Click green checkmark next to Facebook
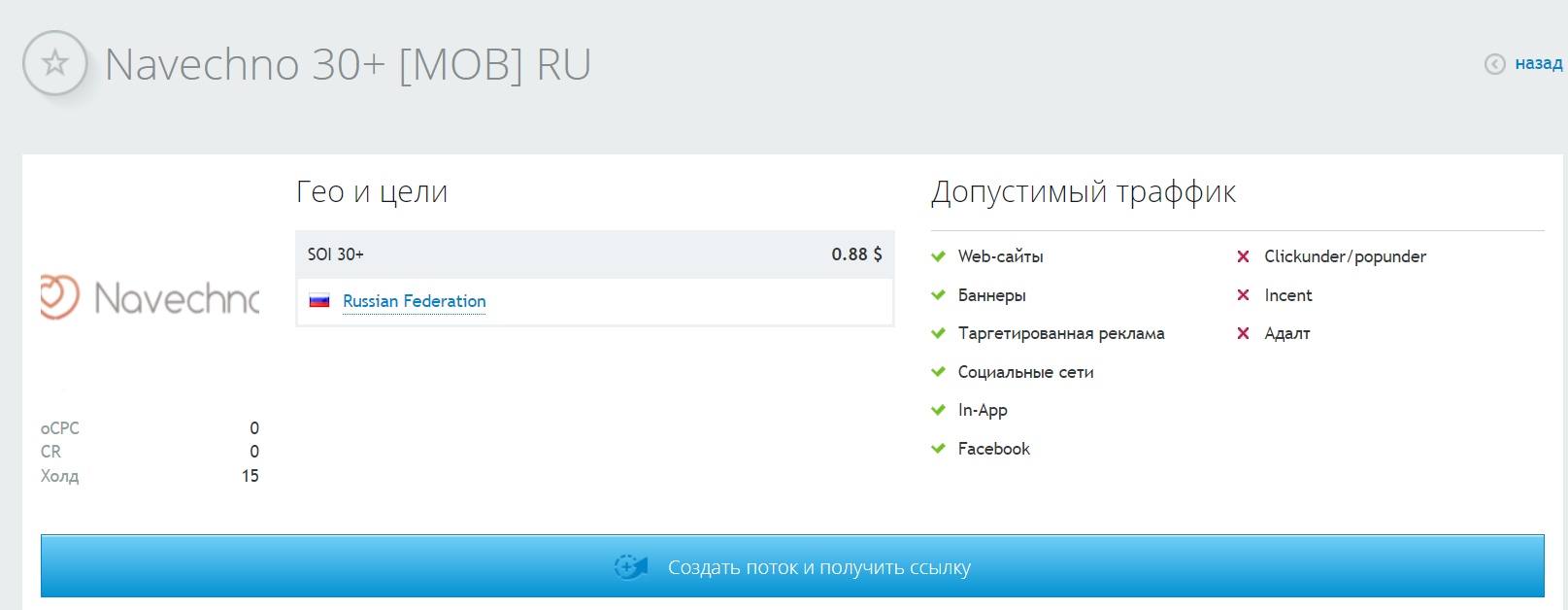Image resolution: width=1568 pixels, height=610 pixels. [938, 449]
